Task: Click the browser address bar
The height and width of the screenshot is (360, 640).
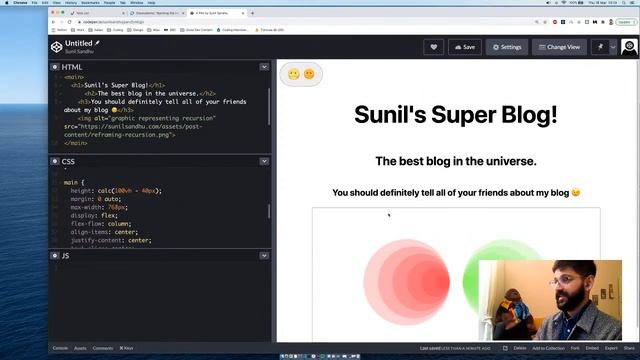Action: point(306,22)
